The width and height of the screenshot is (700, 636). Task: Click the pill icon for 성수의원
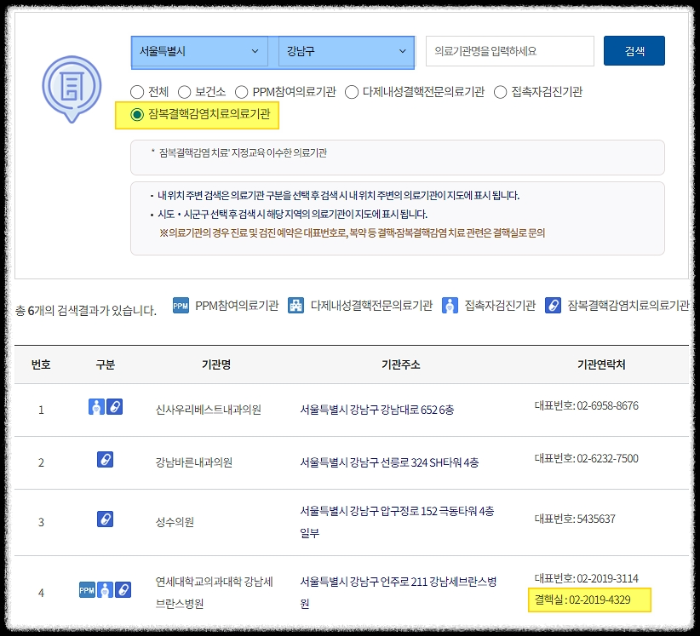(x=105, y=519)
